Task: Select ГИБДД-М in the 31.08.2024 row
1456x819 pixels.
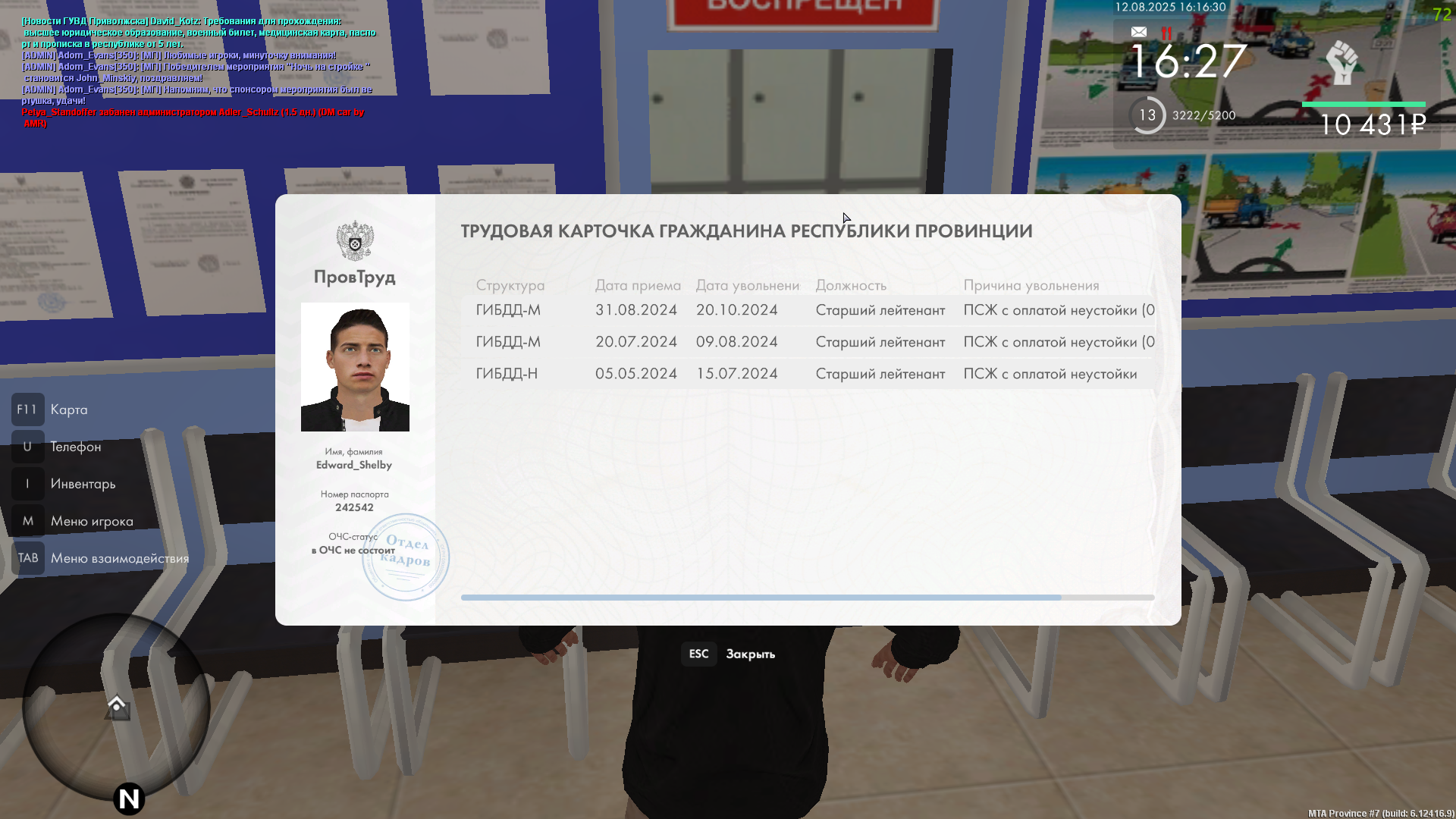Action: pyautogui.click(x=508, y=310)
